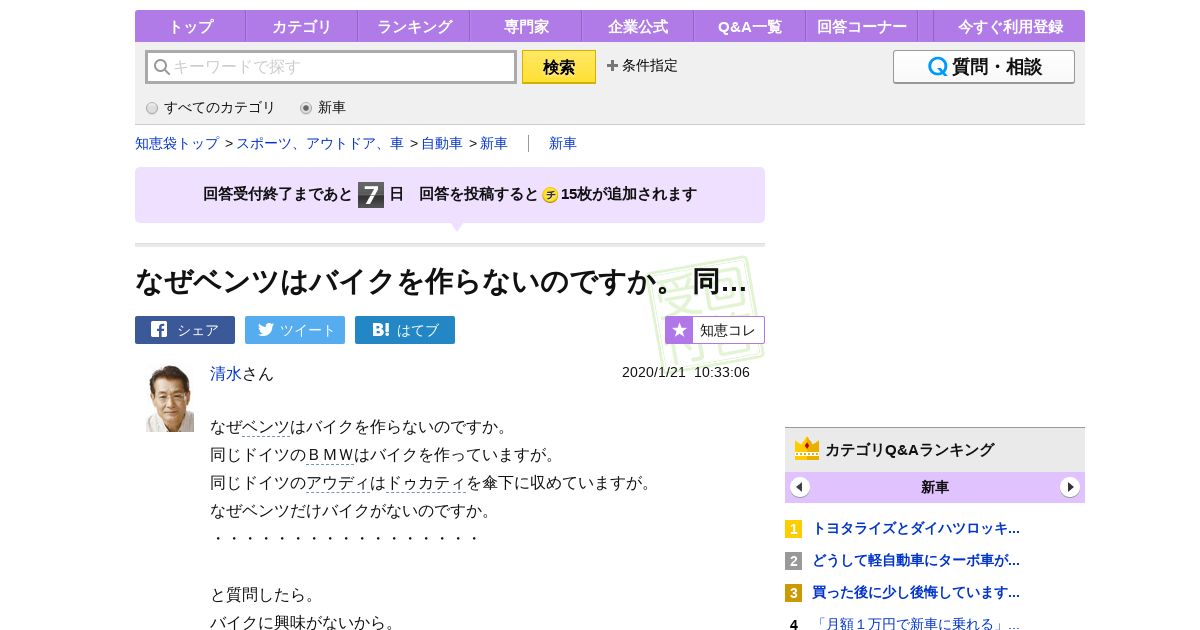The width and height of the screenshot is (1200, 630).
Task: Click the Facebook logo icon
Action: (159, 329)
